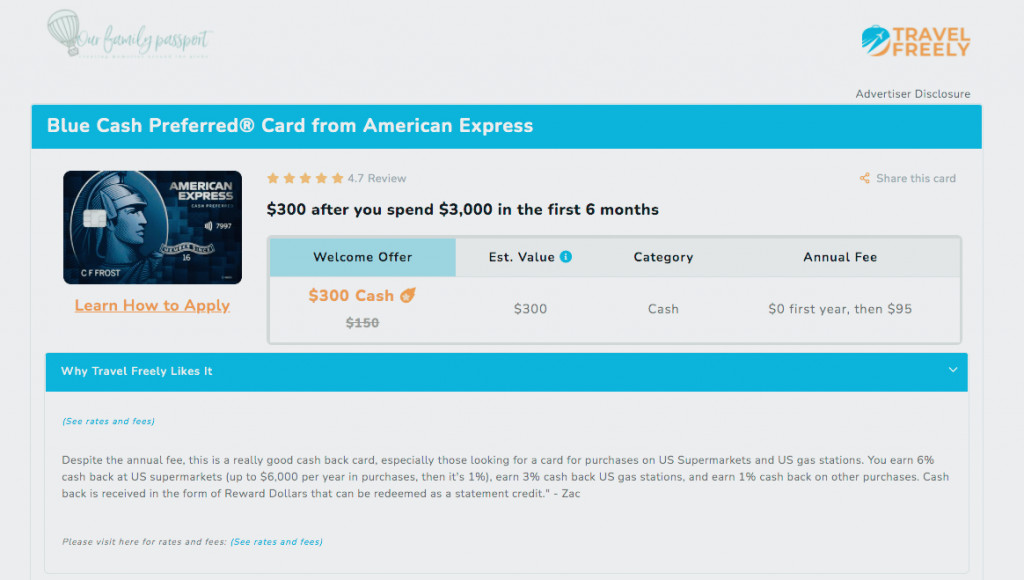
Task: Expand the Why Travel Freely Likes It header
Action: [507, 372]
